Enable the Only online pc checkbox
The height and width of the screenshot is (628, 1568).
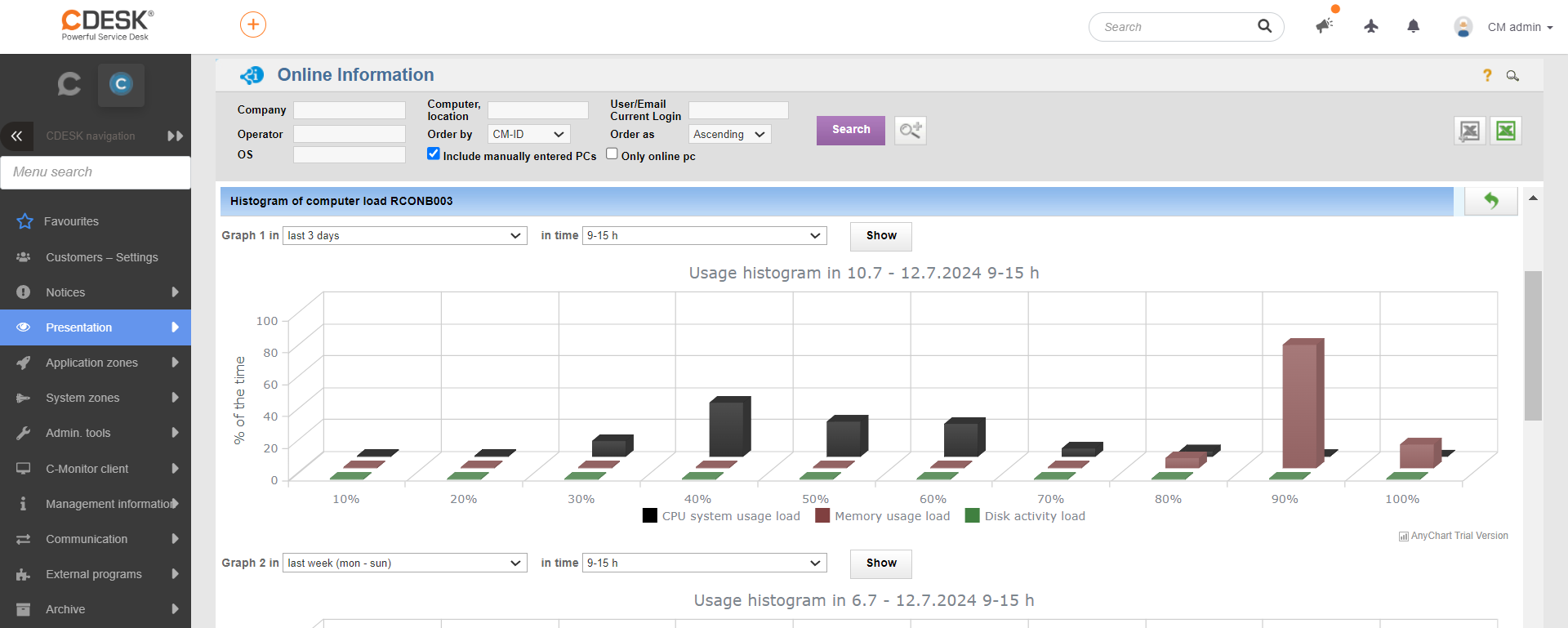[x=612, y=154]
